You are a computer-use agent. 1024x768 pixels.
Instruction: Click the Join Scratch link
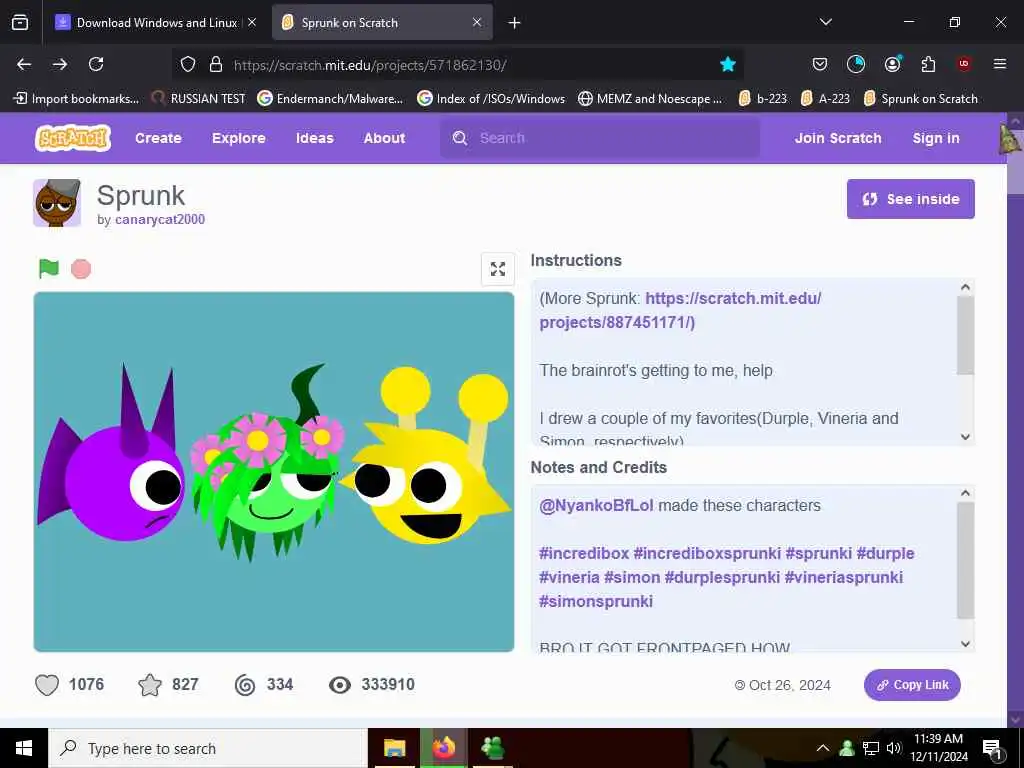point(838,138)
